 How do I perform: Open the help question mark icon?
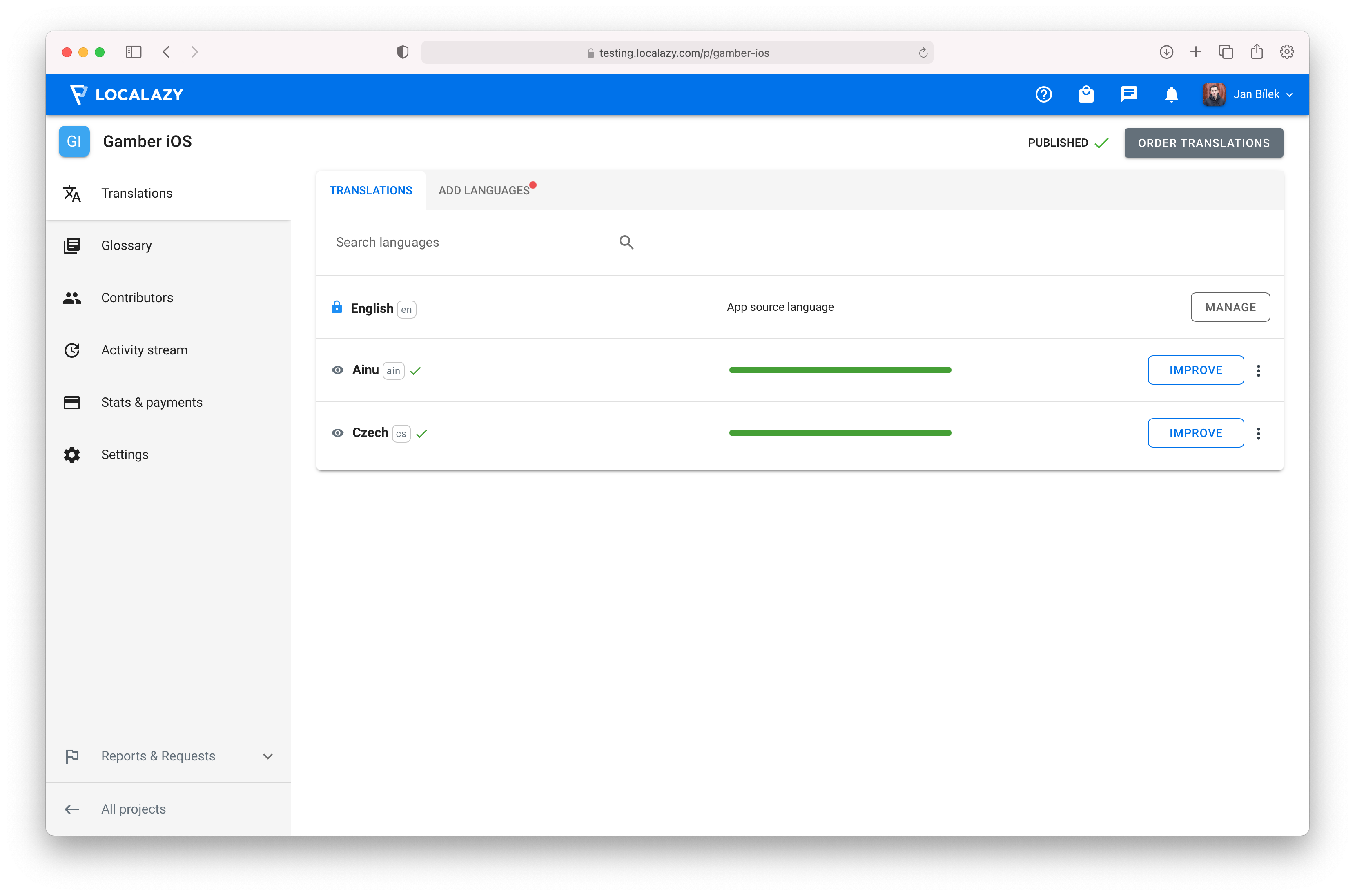point(1043,94)
